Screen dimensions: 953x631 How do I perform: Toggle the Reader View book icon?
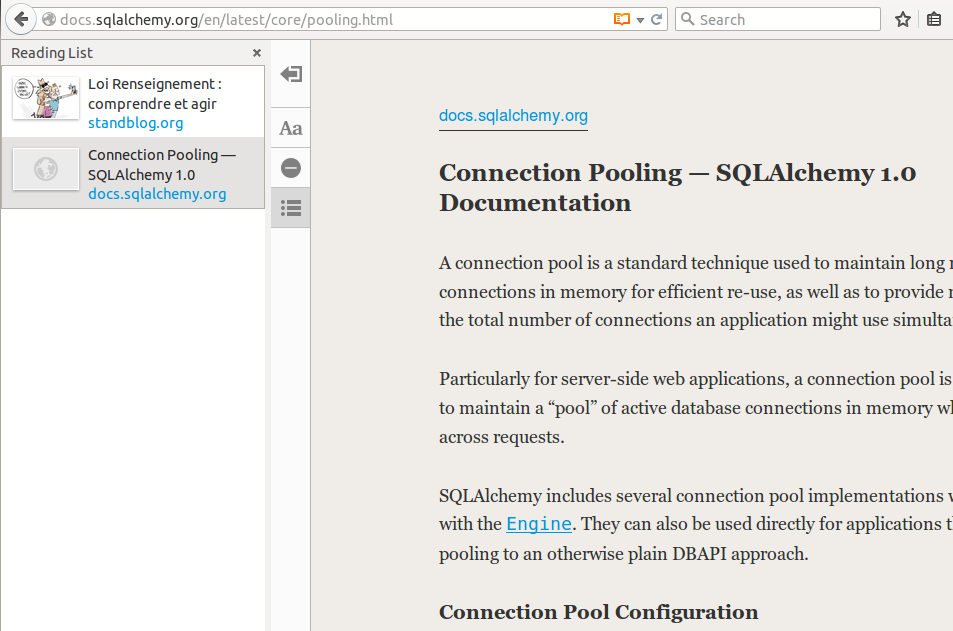pyautogui.click(x=621, y=19)
